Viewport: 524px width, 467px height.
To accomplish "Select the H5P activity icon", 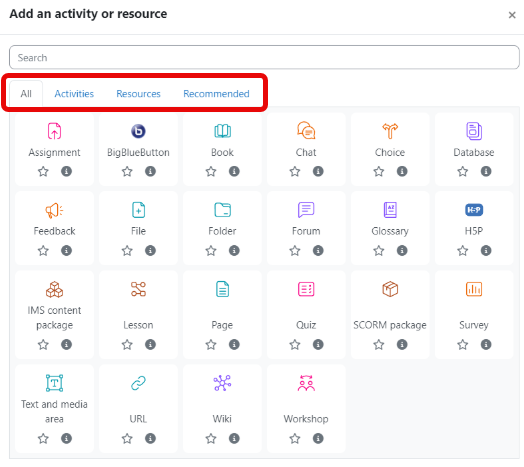I will [474, 210].
